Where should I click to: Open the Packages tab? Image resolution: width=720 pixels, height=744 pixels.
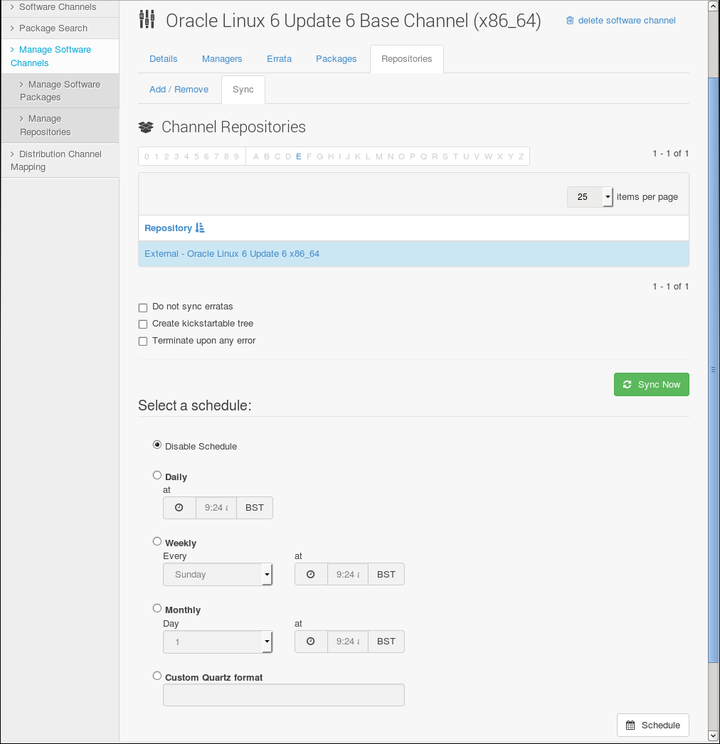[x=336, y=59]
